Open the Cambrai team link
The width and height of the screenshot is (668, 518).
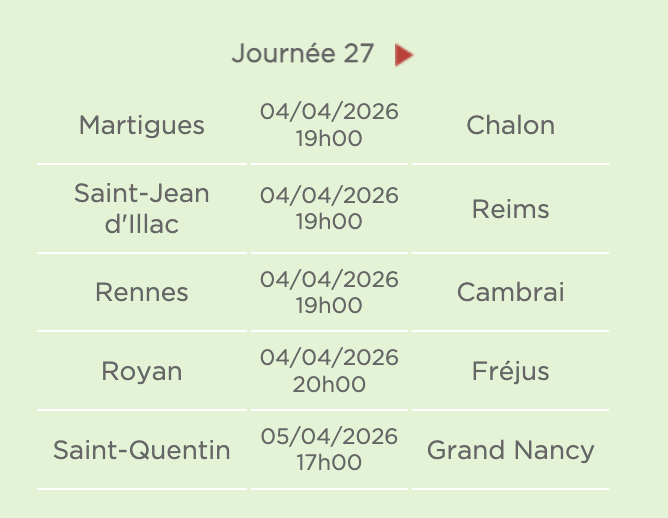coord(510,293)
